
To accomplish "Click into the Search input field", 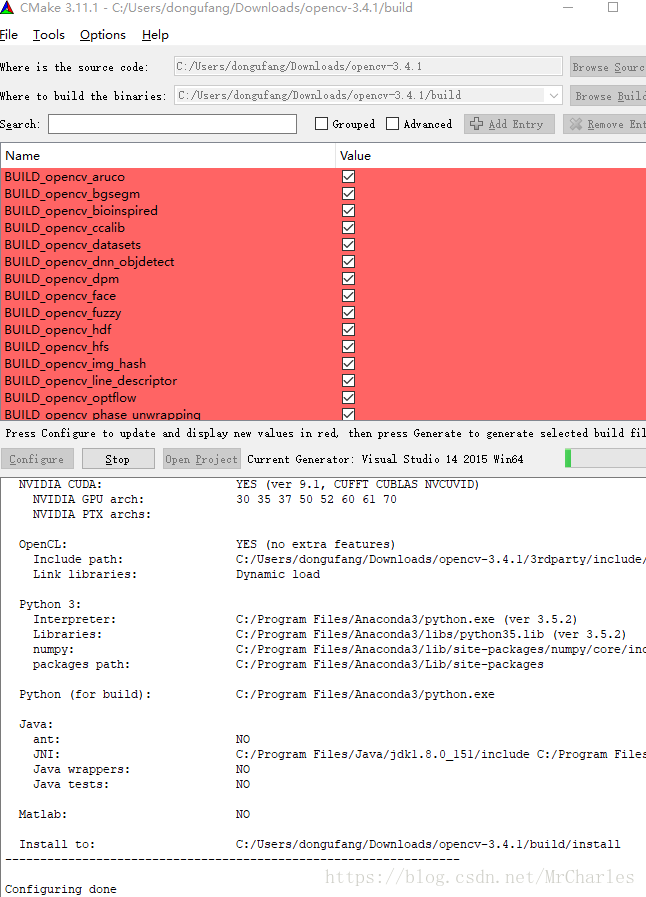I will tap(172, 124).
